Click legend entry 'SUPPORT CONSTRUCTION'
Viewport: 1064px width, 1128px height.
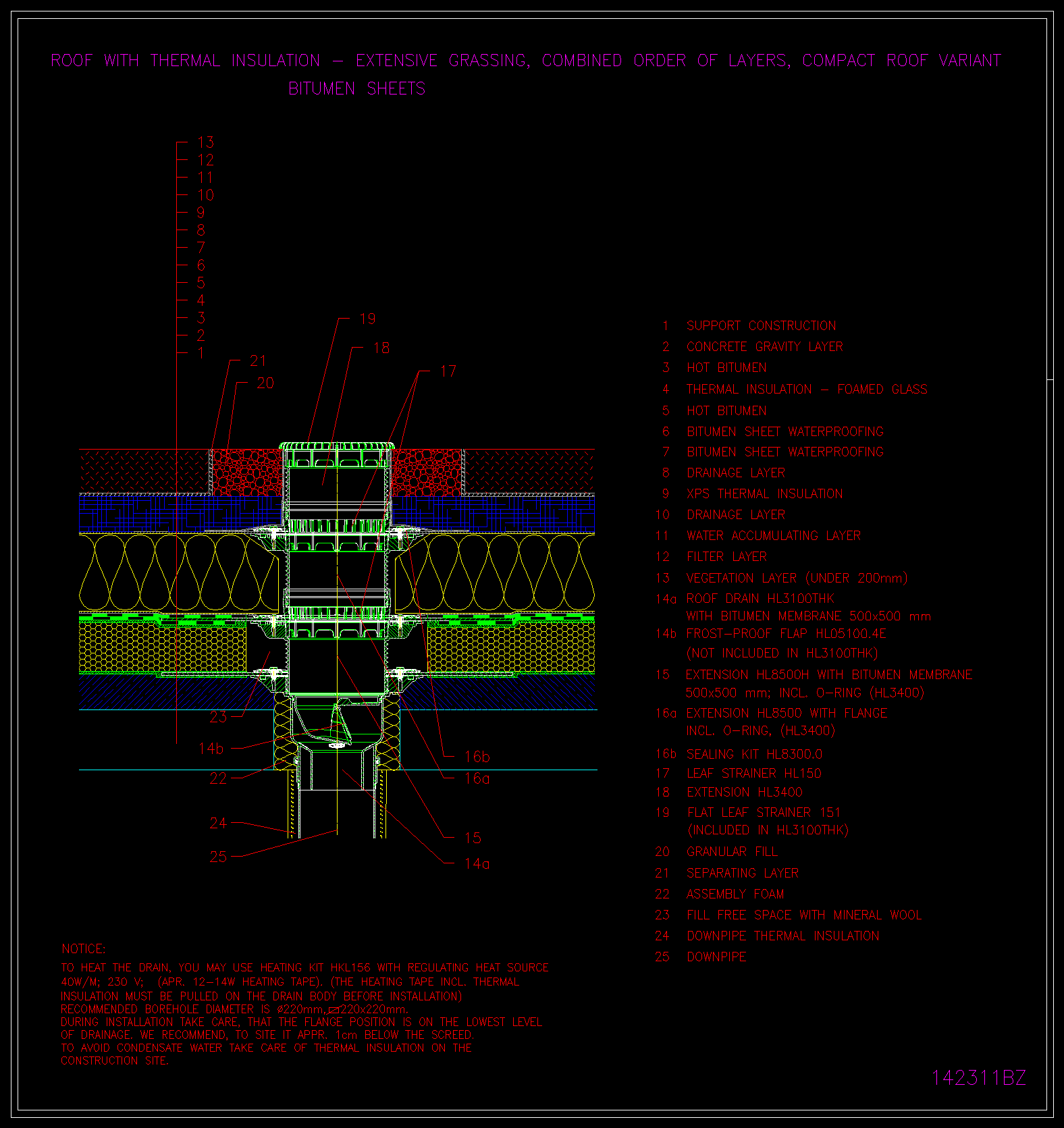pos(761,326)
